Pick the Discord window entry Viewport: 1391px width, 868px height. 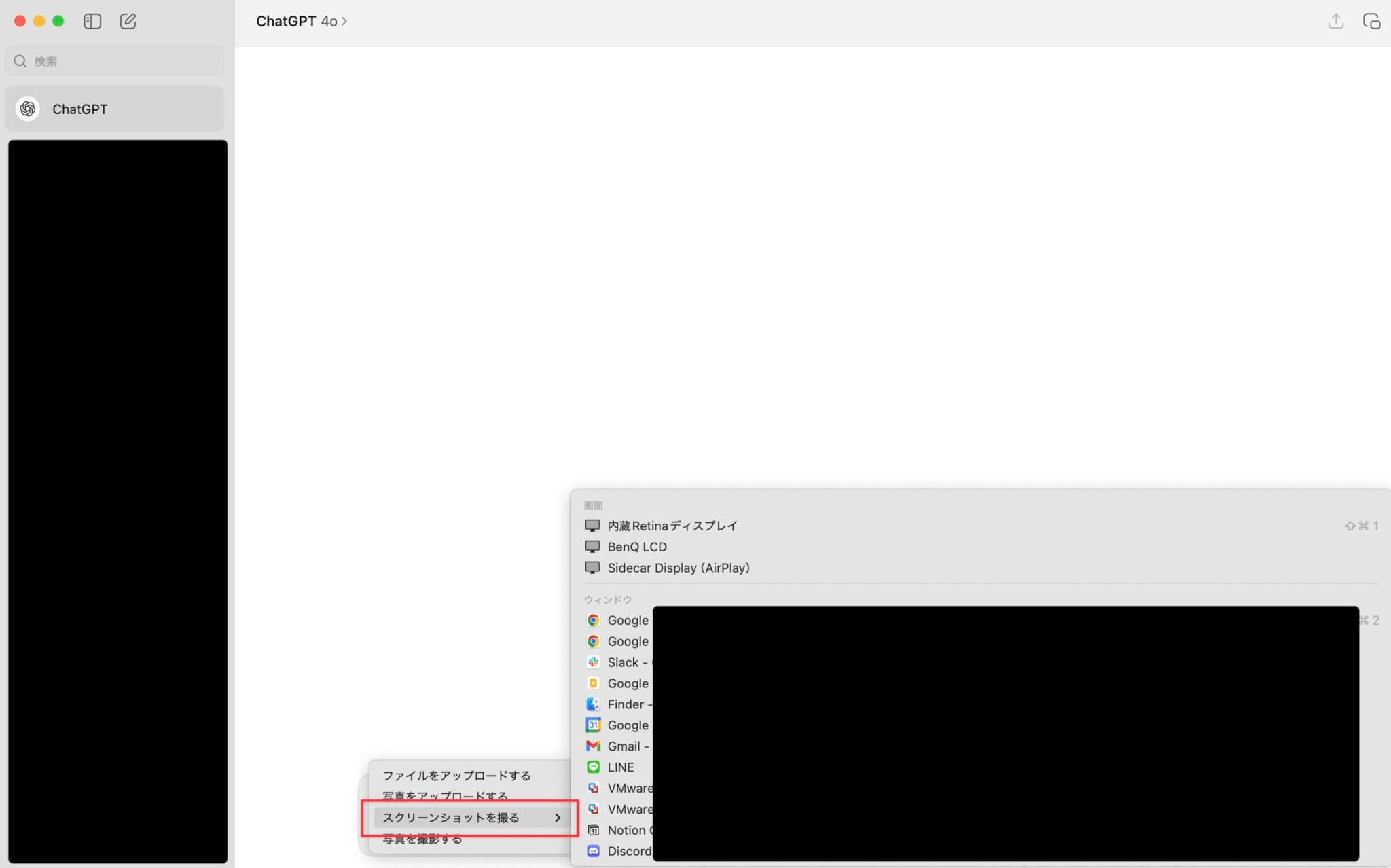pos(617,852)
